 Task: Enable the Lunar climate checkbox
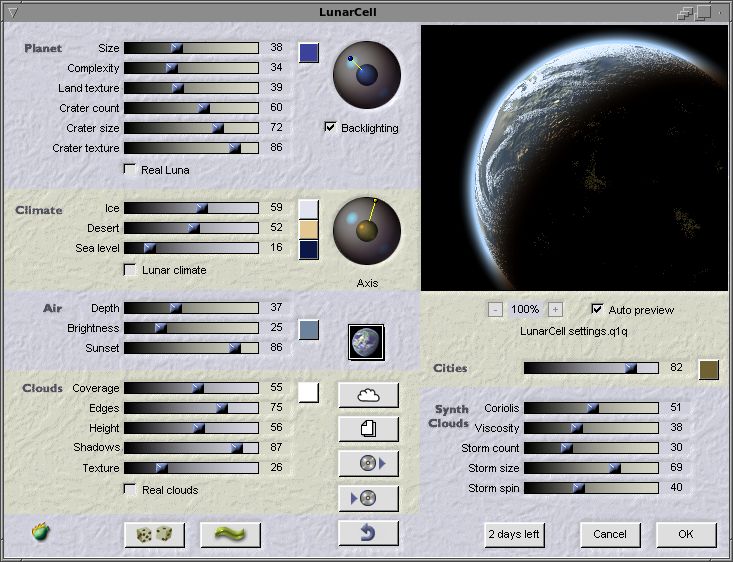129,269
